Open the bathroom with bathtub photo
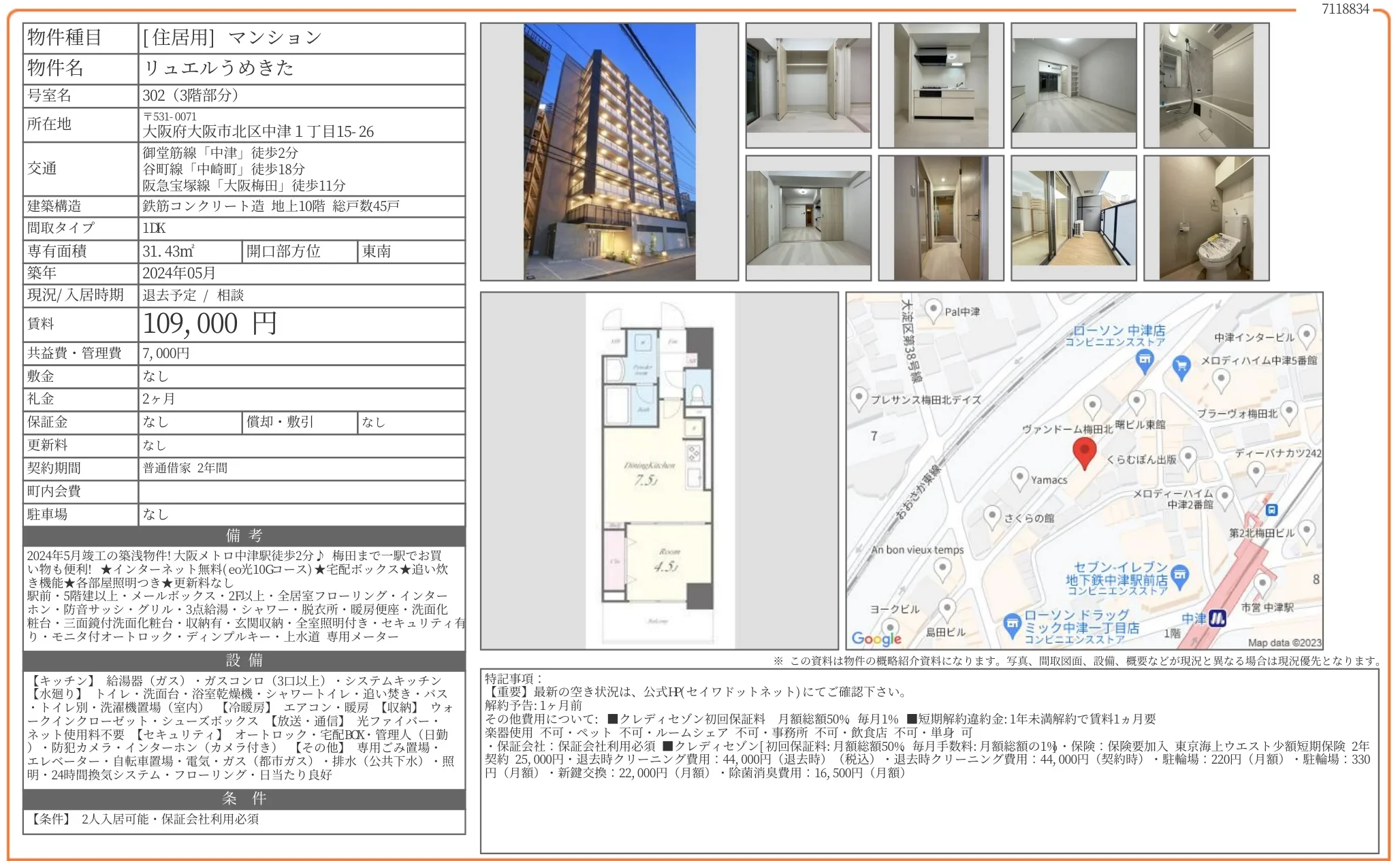Viewport: 1400px width, 861px height. point(1206,86)
